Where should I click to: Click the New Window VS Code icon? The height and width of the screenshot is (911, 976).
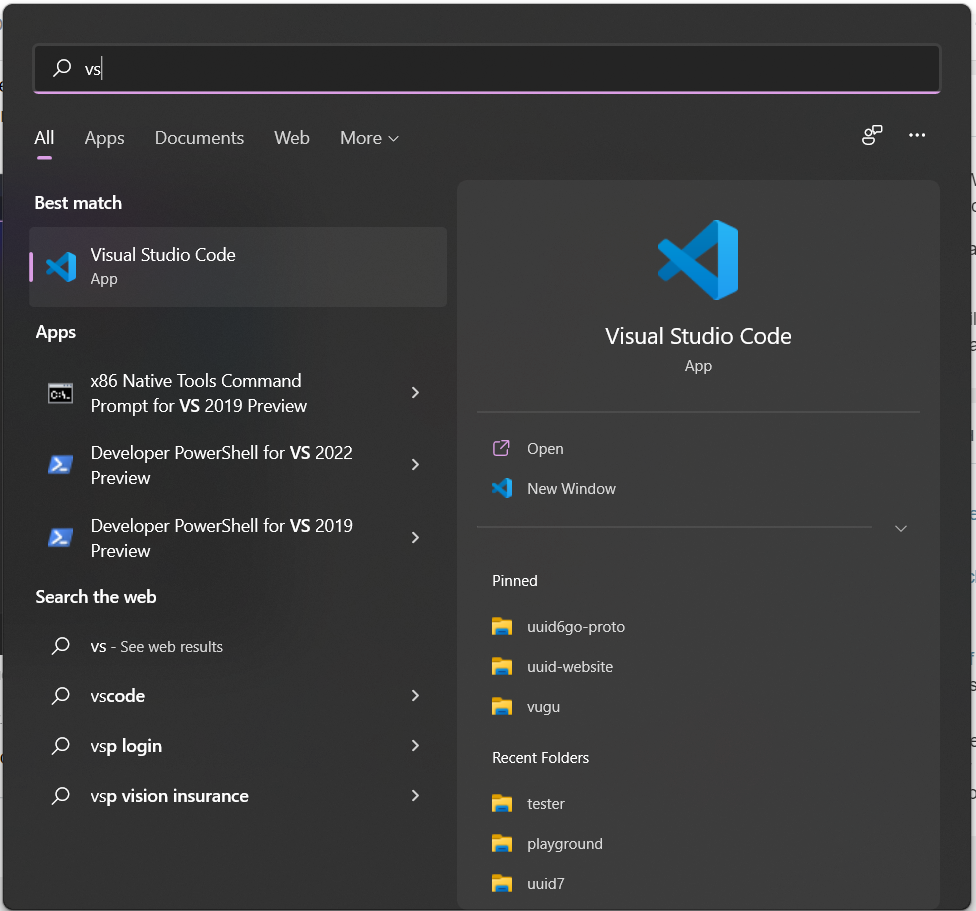tap(502, 489)
